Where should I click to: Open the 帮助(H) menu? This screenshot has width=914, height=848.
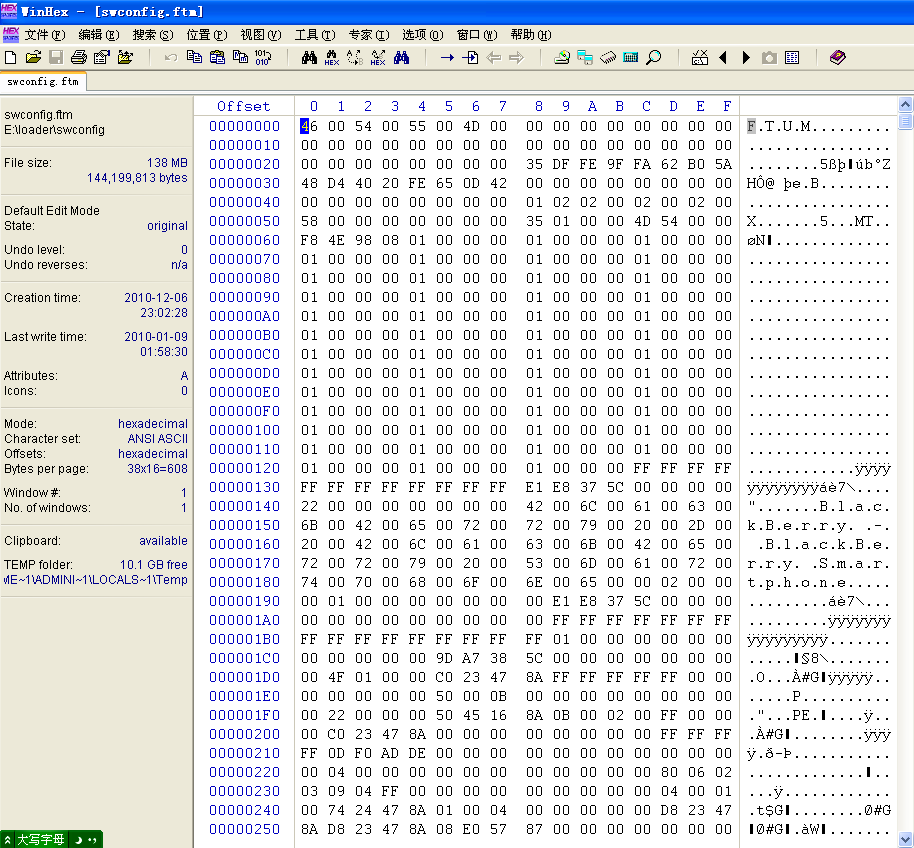tap(531, 35)
